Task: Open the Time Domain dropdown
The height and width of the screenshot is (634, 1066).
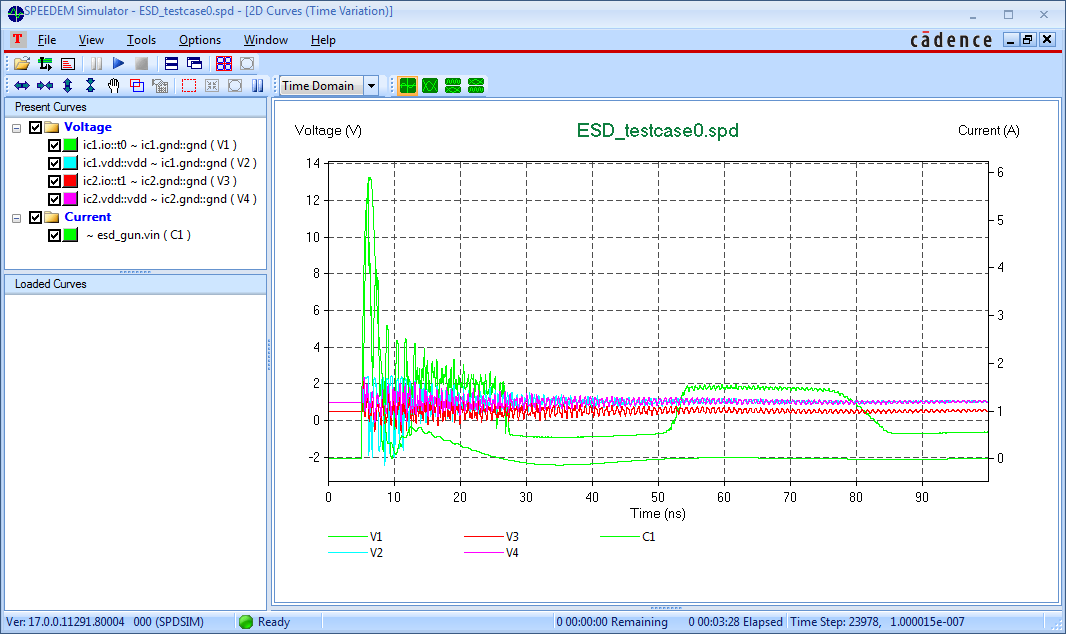Action: click(x=371, y=86)
